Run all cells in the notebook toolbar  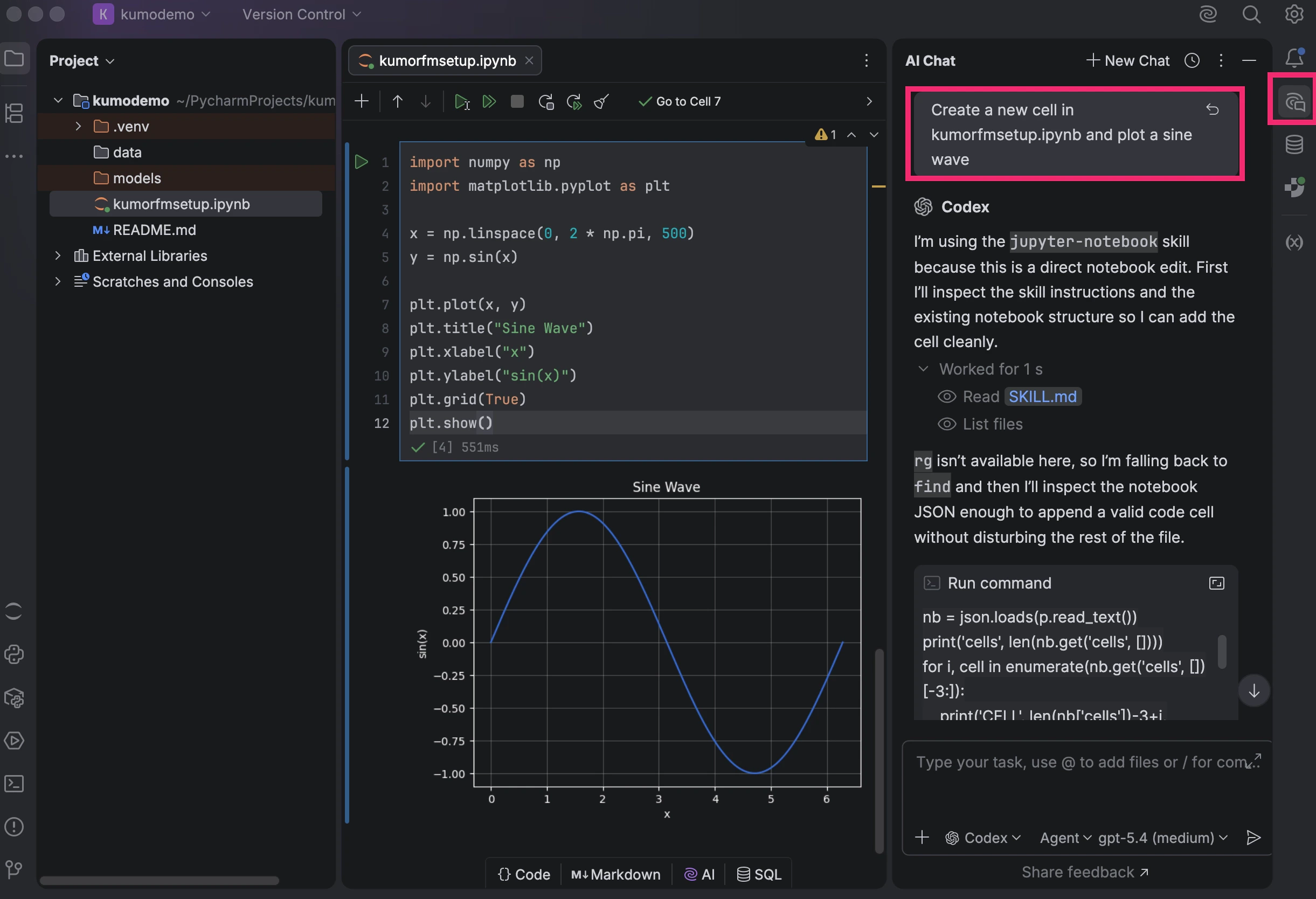[x=489, y=101]
